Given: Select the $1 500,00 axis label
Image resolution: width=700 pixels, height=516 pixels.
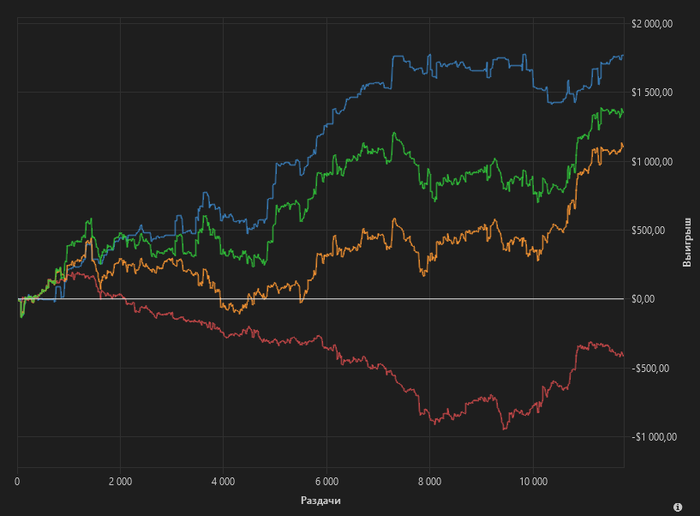Looking at the screenshot, I should pyautogui.click(x=652, y=92).
